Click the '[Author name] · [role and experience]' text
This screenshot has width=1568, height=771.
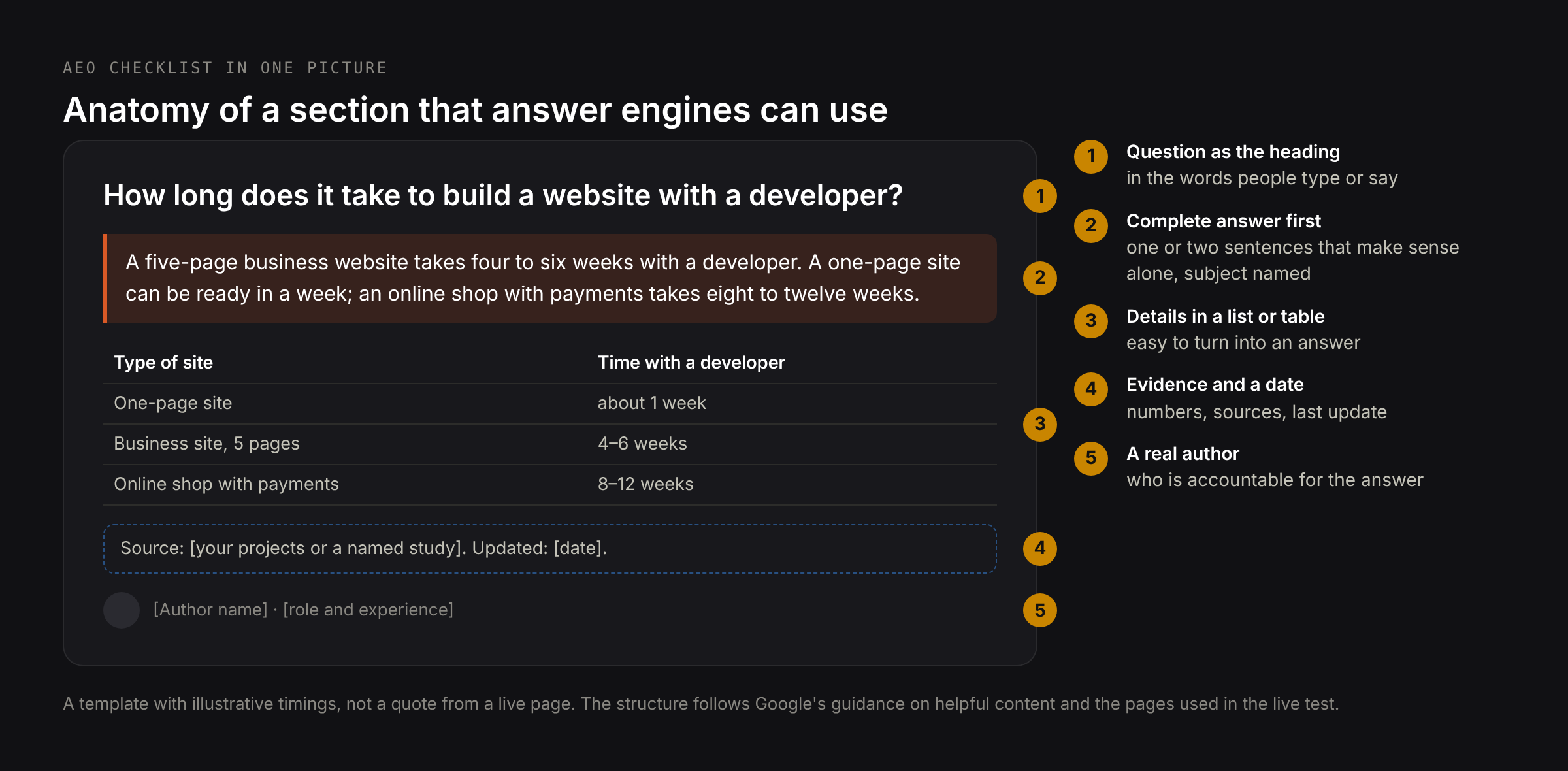[x=303, y=610]
